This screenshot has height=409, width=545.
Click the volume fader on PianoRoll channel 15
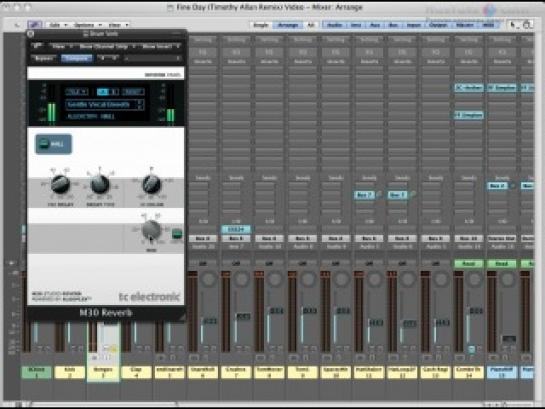tap(509, 339)
